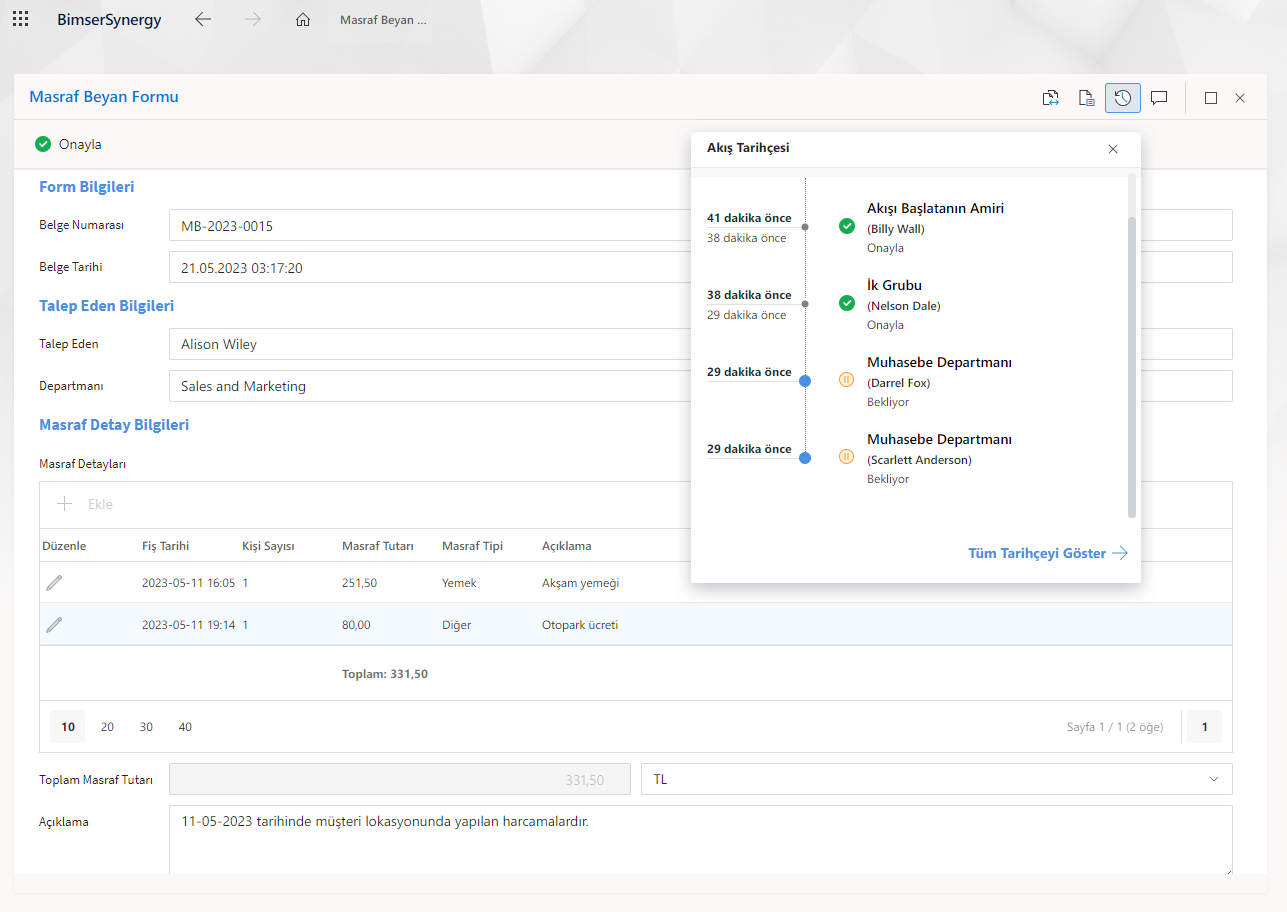Click the Toplam: 331,50 summary
The height and width of the screenshot is (912, 1287).
[x=385, y=674]
